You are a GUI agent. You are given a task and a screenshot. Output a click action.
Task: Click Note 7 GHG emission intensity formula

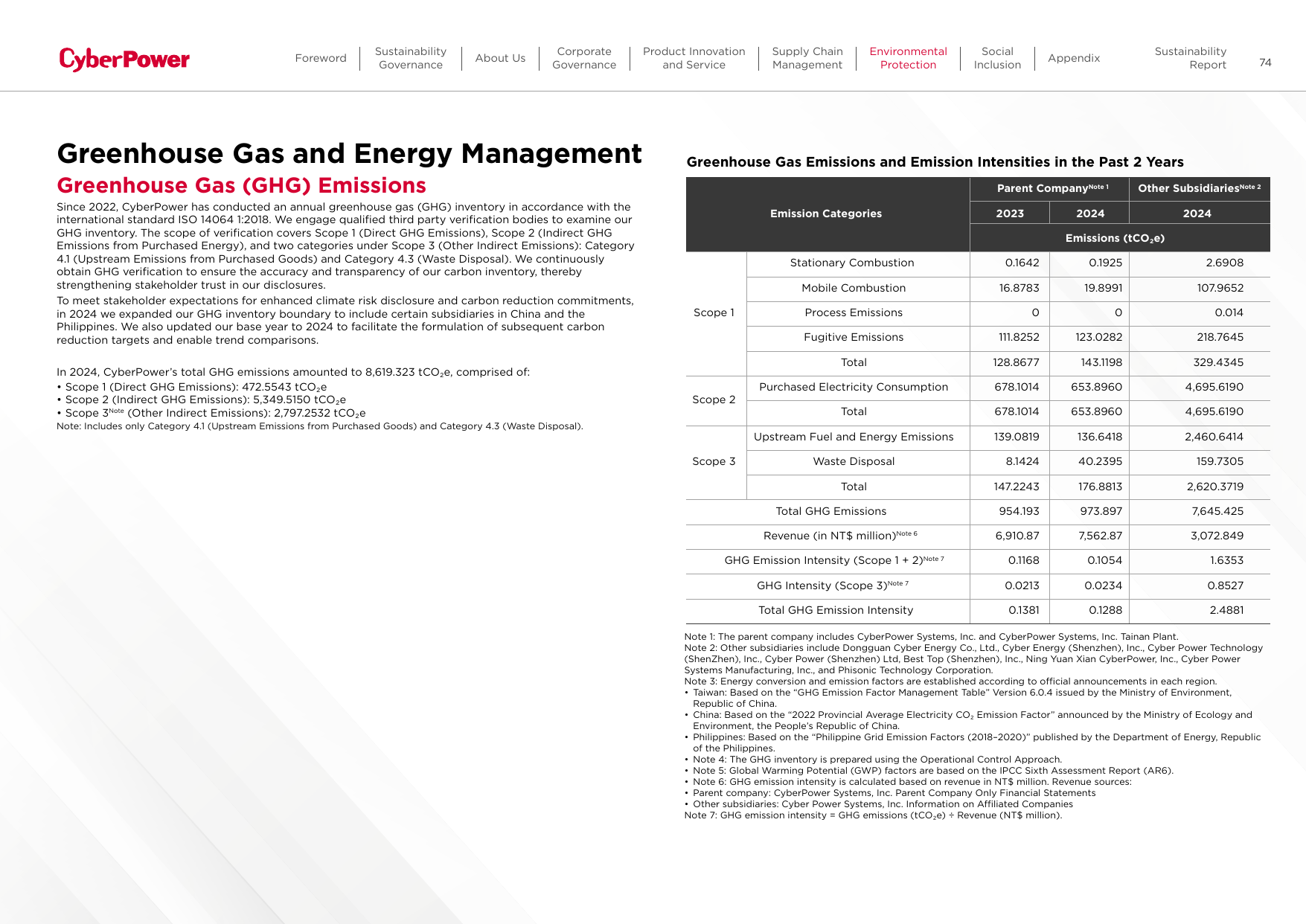pyautogui.click(x=873, y=815)
